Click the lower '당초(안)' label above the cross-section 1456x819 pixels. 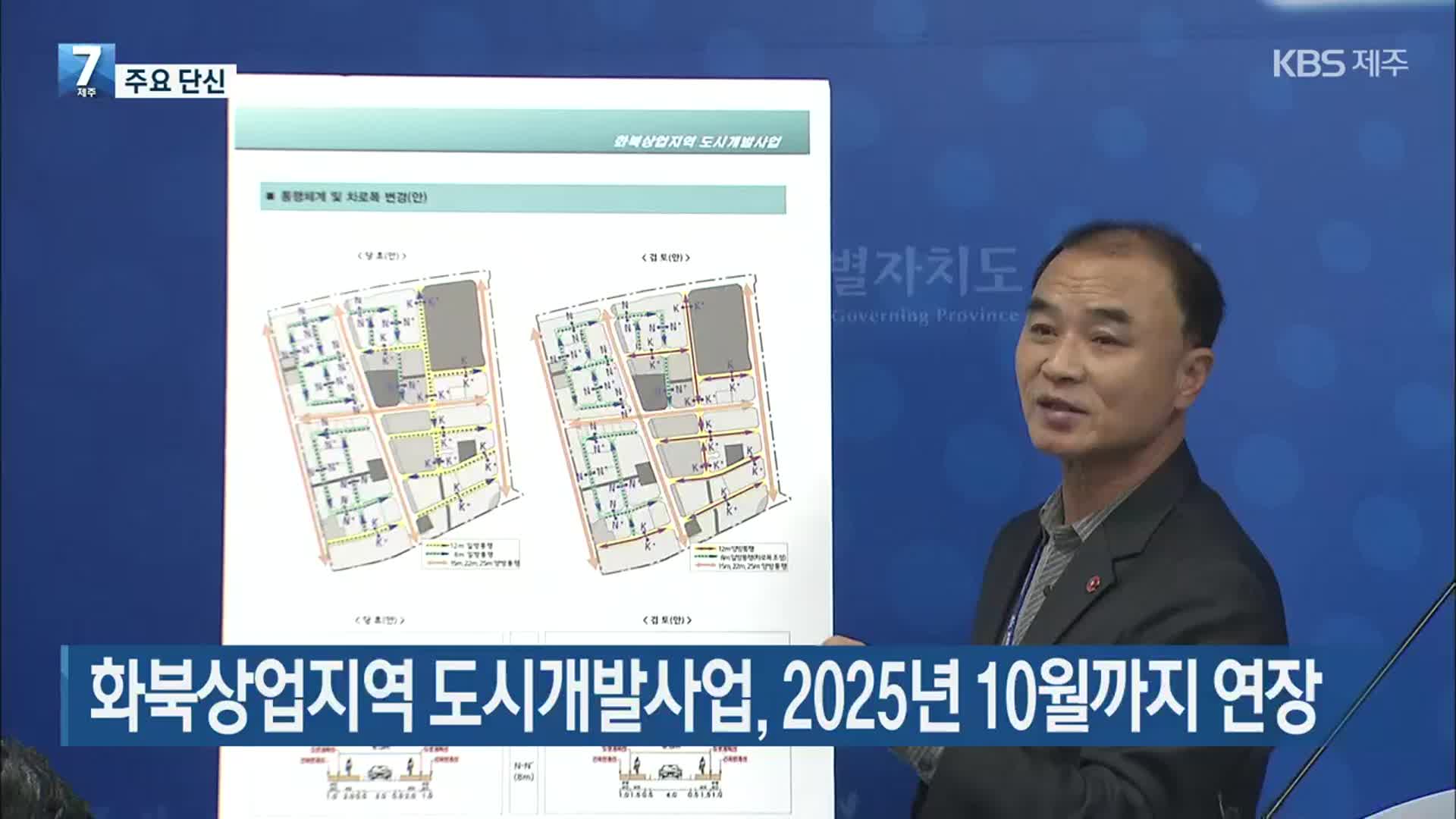(381, 620)
